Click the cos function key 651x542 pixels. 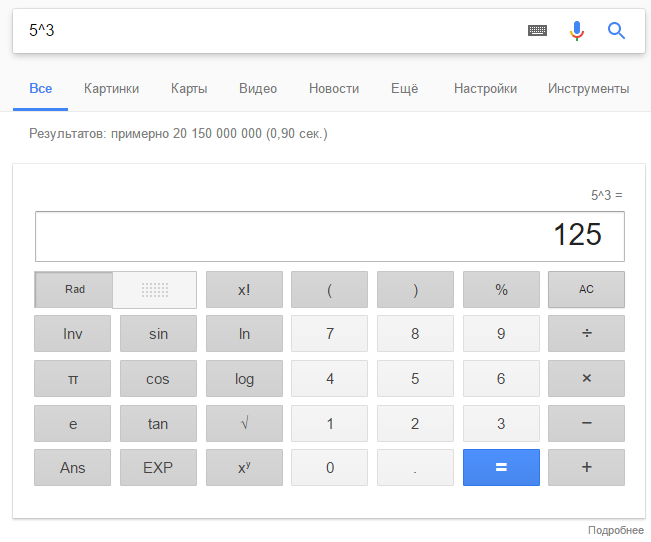coord(158,378)
